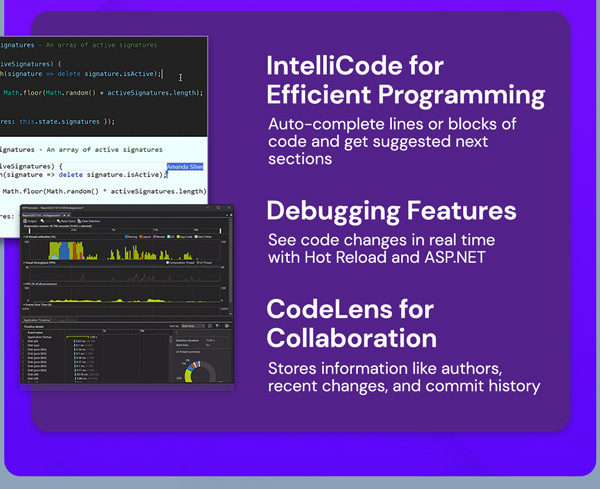Click the profiler graphs vertical scrollbar

(231, 266)
